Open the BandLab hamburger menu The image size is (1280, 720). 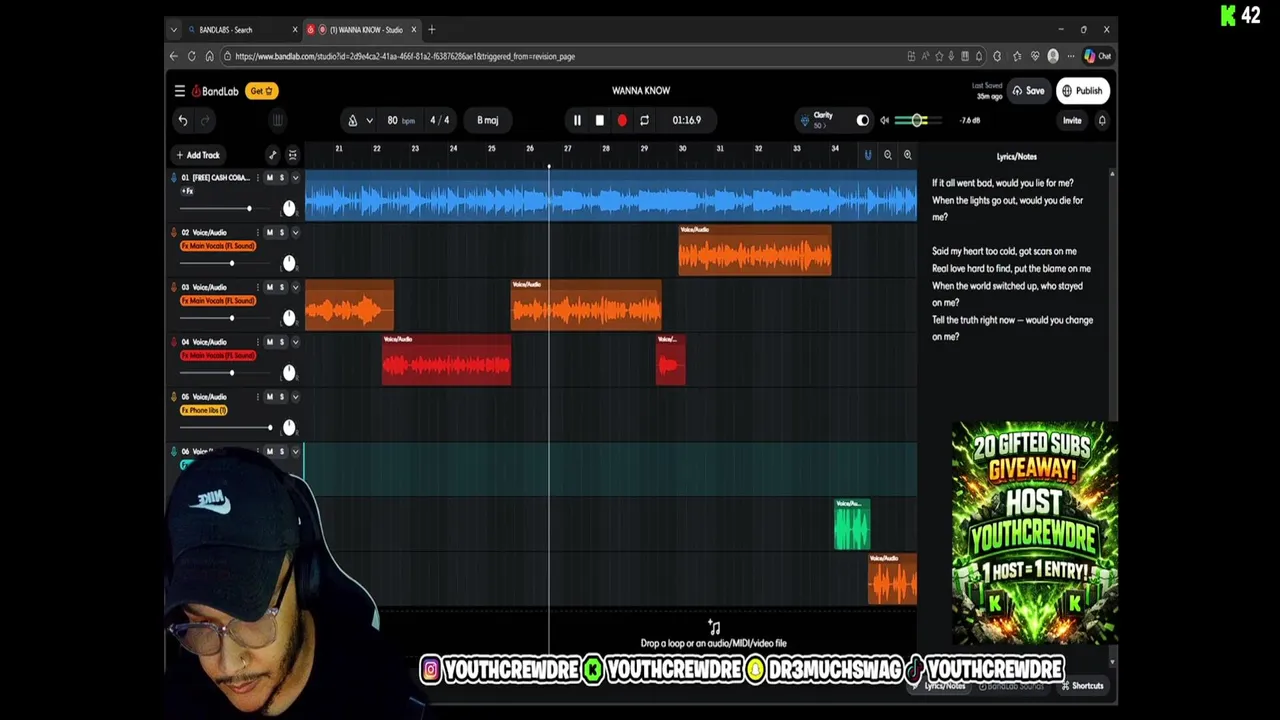180,91
